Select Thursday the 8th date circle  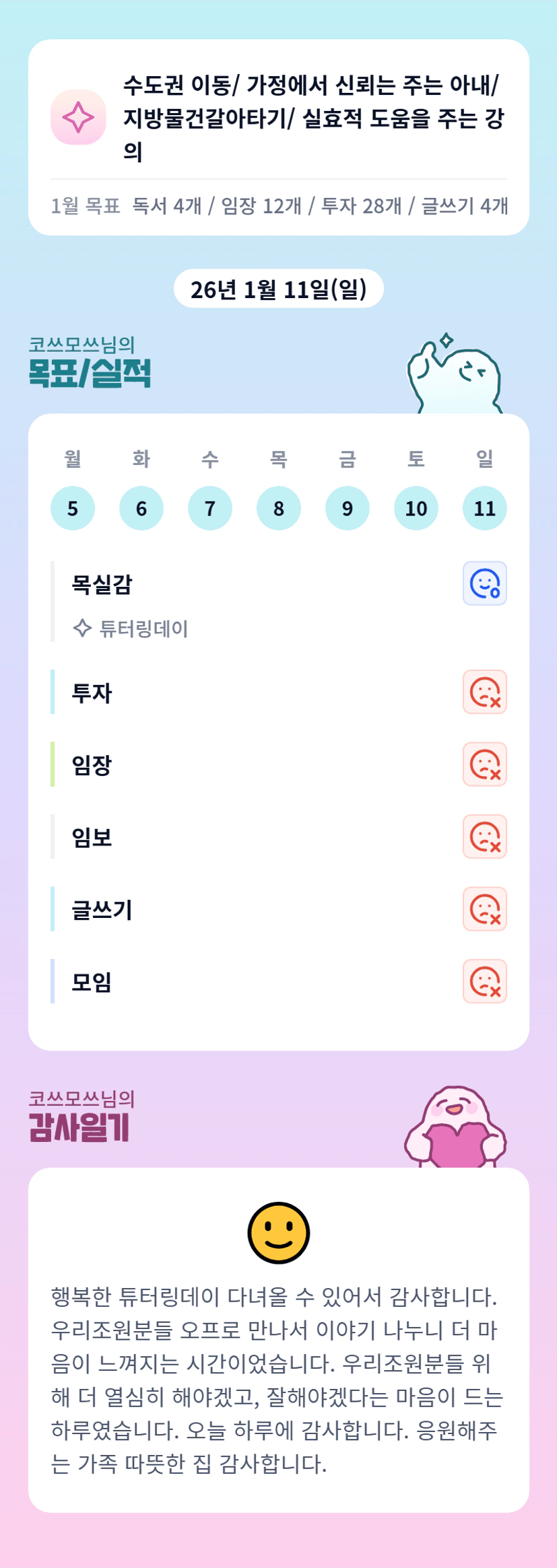pos(278,508)
